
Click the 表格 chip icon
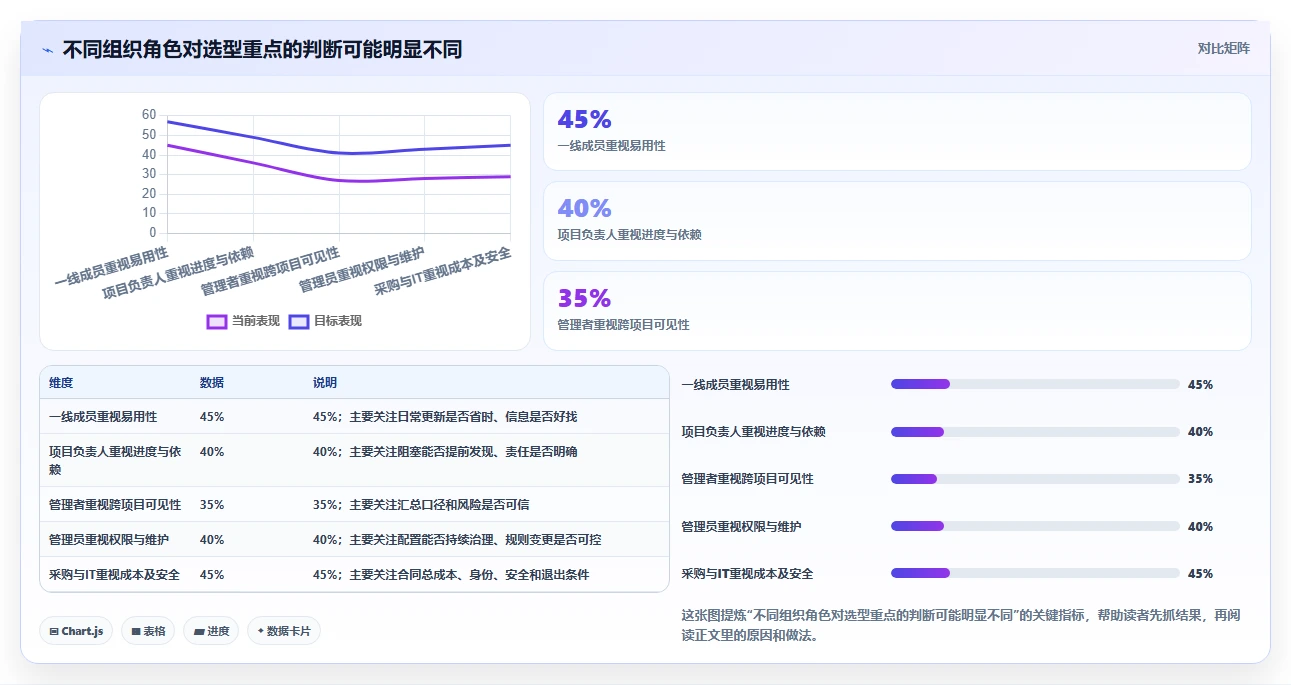(136, 632)
